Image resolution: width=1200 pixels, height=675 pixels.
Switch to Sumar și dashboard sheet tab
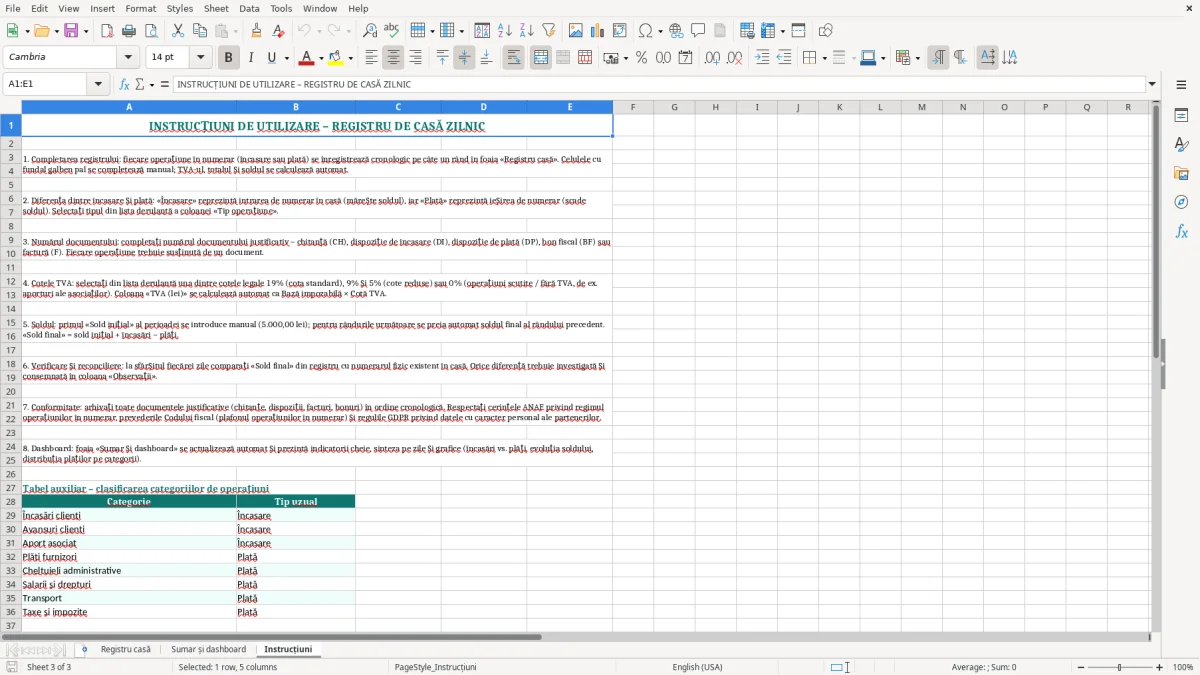click(209, 650)
